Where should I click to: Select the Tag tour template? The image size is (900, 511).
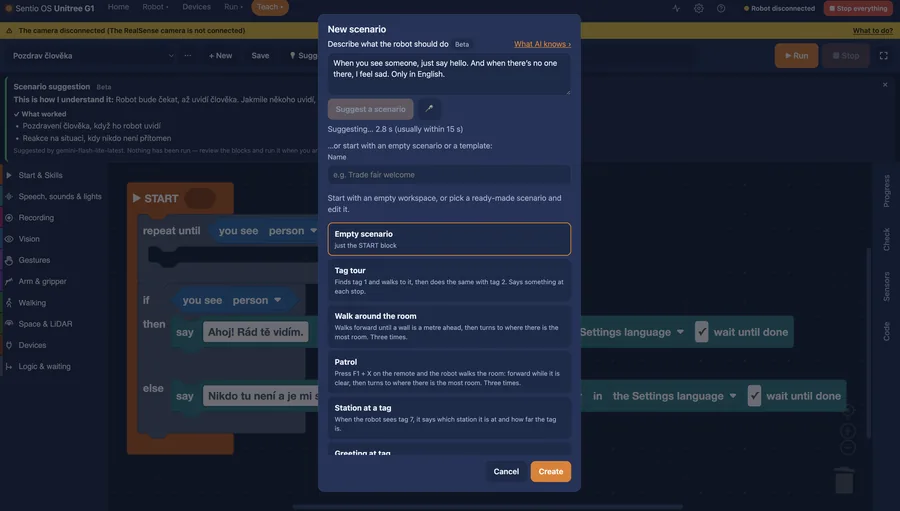click(x=449, y=280)
